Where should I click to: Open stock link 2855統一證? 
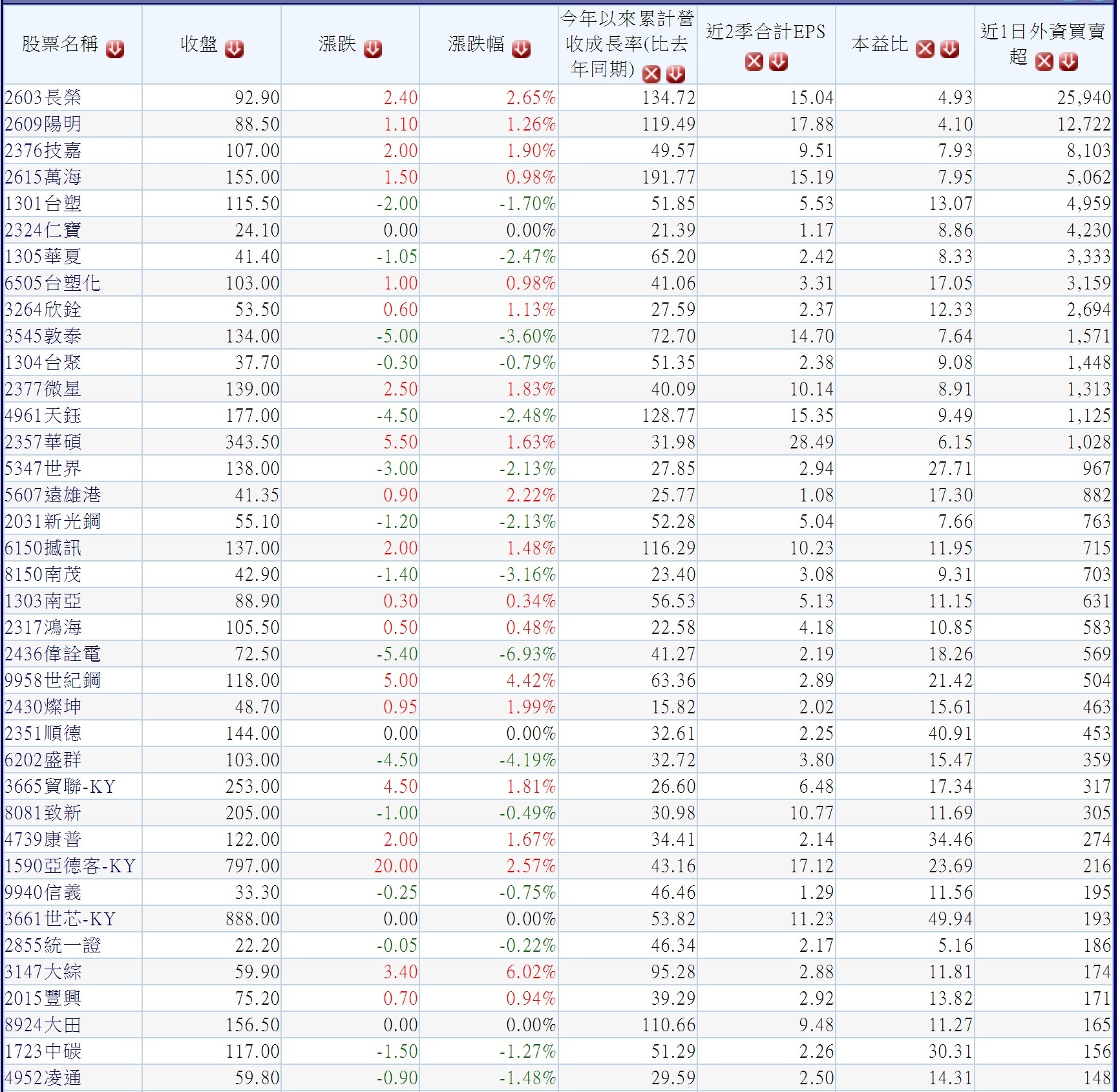click(52, 945)
